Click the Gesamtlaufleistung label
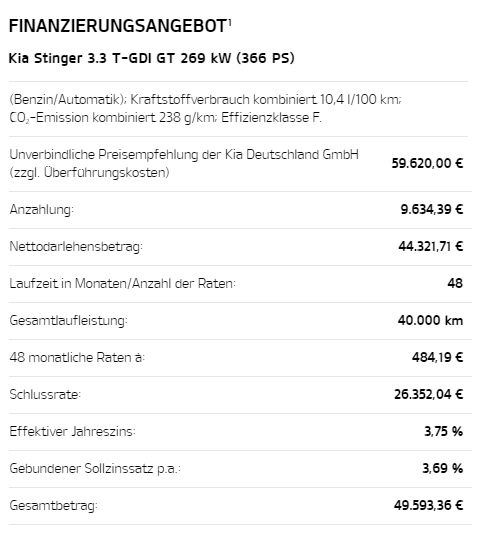This screenshot has height=537, width=482. pos(69,321)
